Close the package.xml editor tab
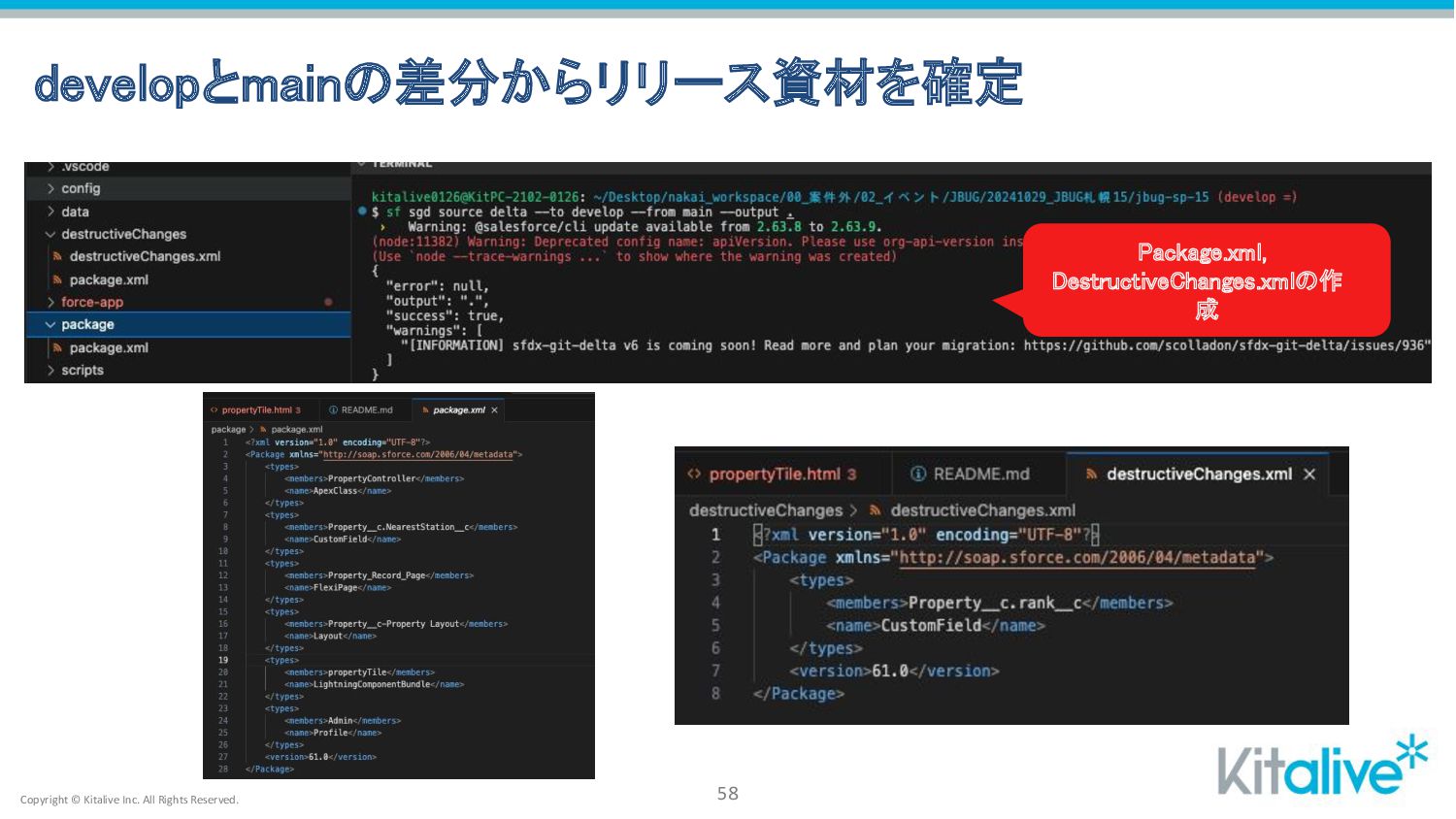The height and width of the screenshot is (819, 1456). click(x=494, y=410)
